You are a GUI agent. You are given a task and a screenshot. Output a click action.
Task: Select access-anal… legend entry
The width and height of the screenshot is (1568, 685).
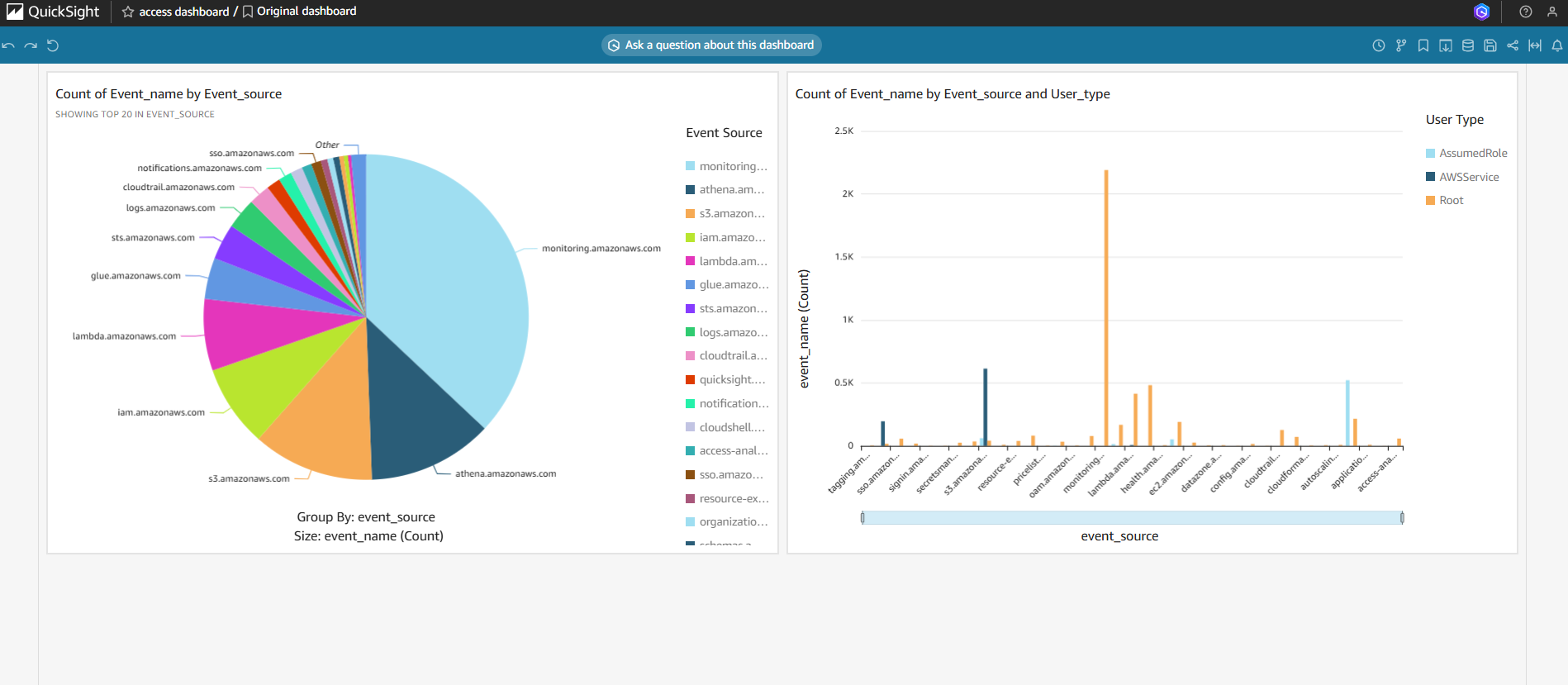click(x=727, y=451)
